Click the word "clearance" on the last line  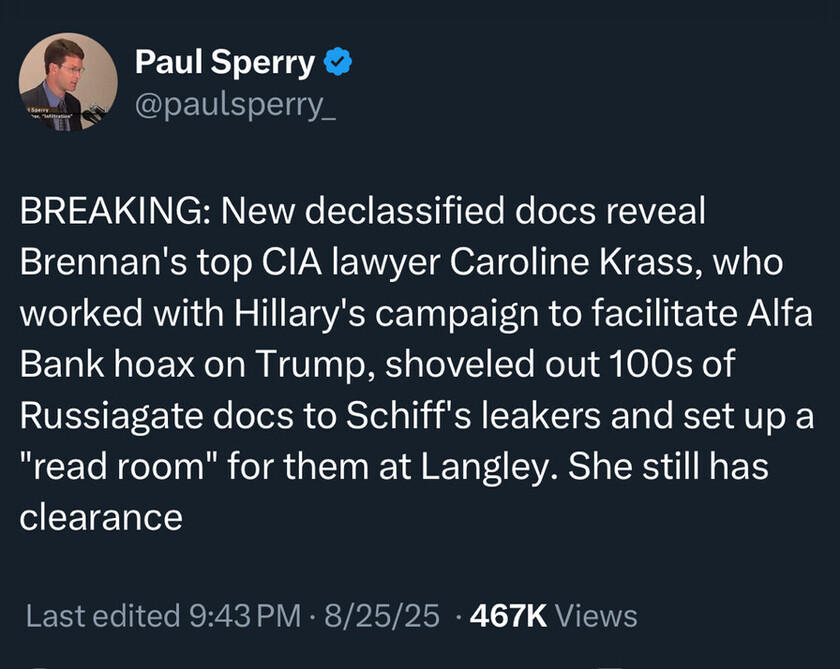pos(101,515)
